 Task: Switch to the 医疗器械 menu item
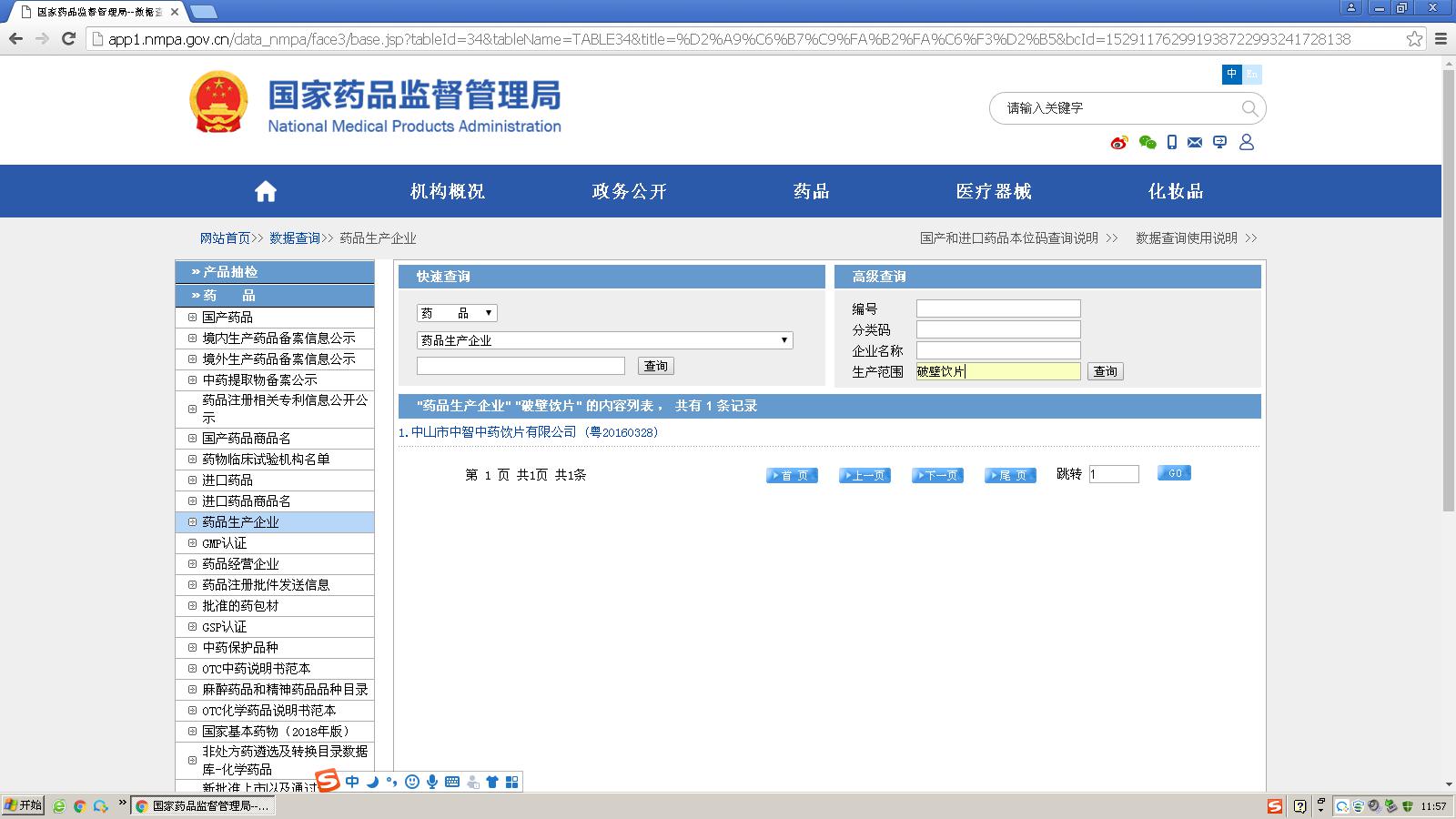tap(992, 190)
